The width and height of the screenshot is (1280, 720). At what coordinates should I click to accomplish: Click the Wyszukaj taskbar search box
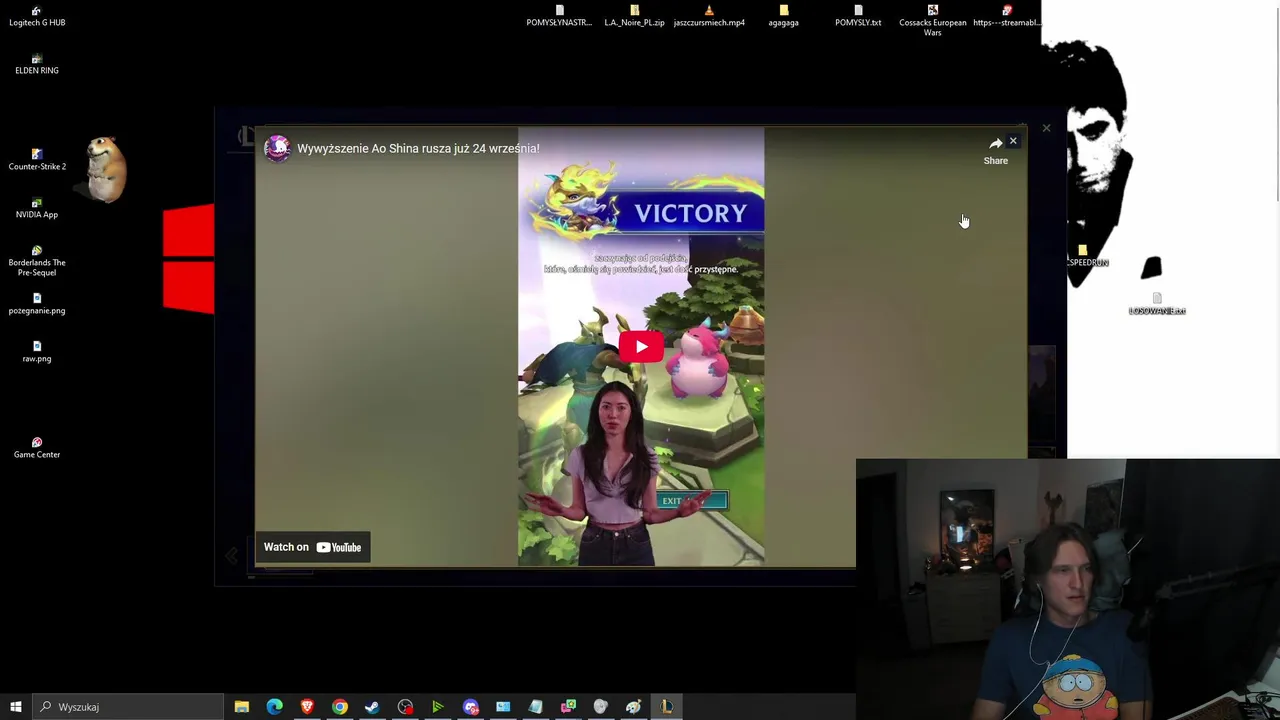pos(127,707)
